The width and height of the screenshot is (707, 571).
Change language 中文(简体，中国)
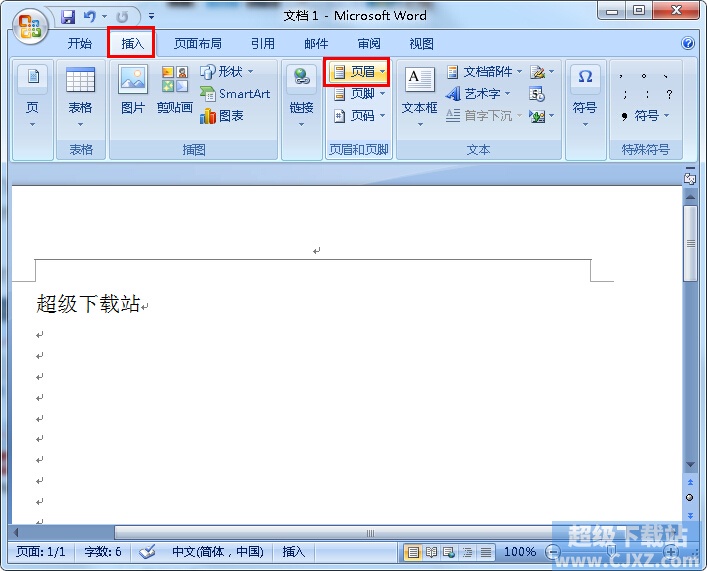(x=218, y=552)
